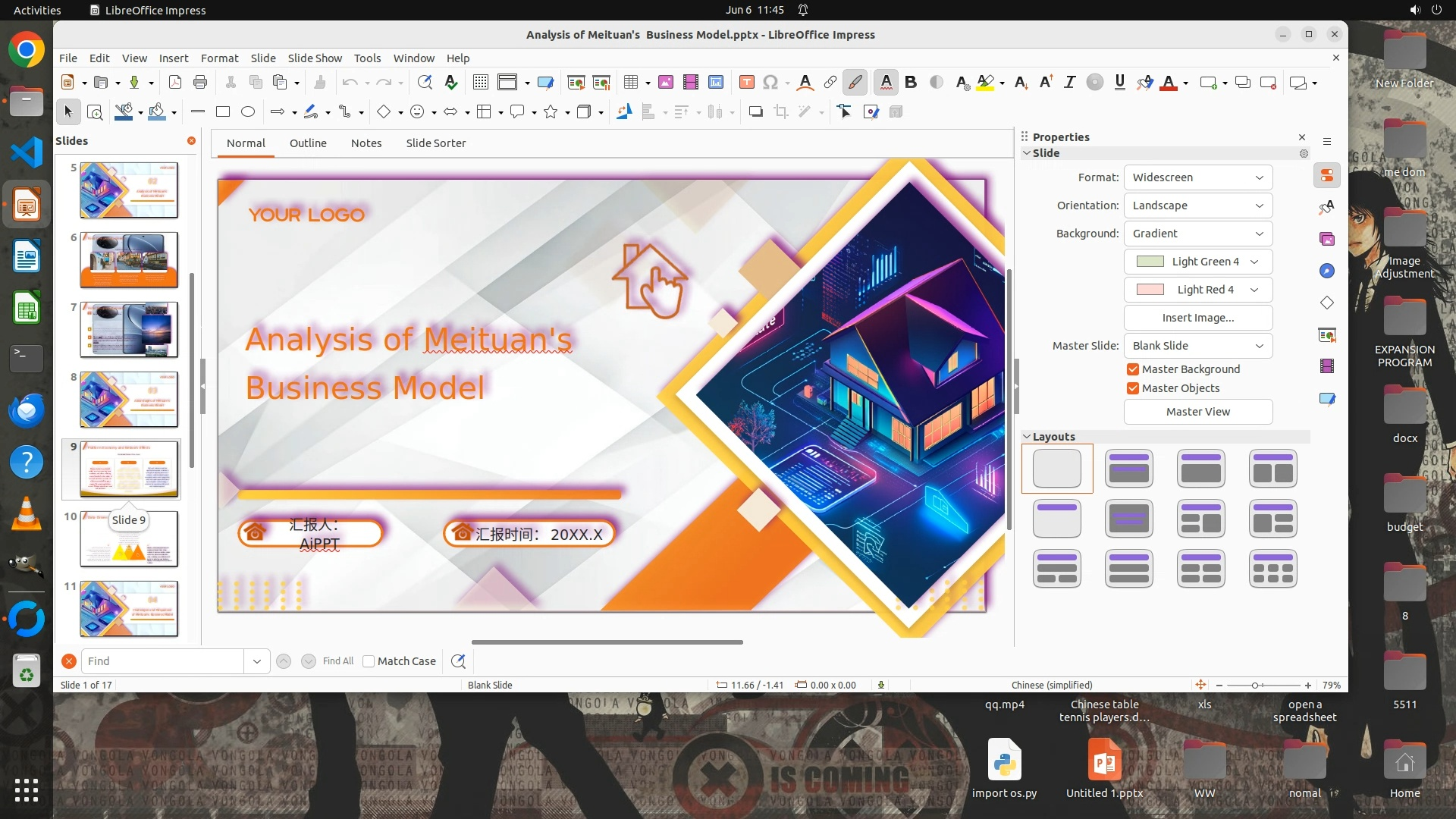This screenshot has height=819, width=1456.
Task: Switch to the Slide Sorter tab
Action: (435, 143)
